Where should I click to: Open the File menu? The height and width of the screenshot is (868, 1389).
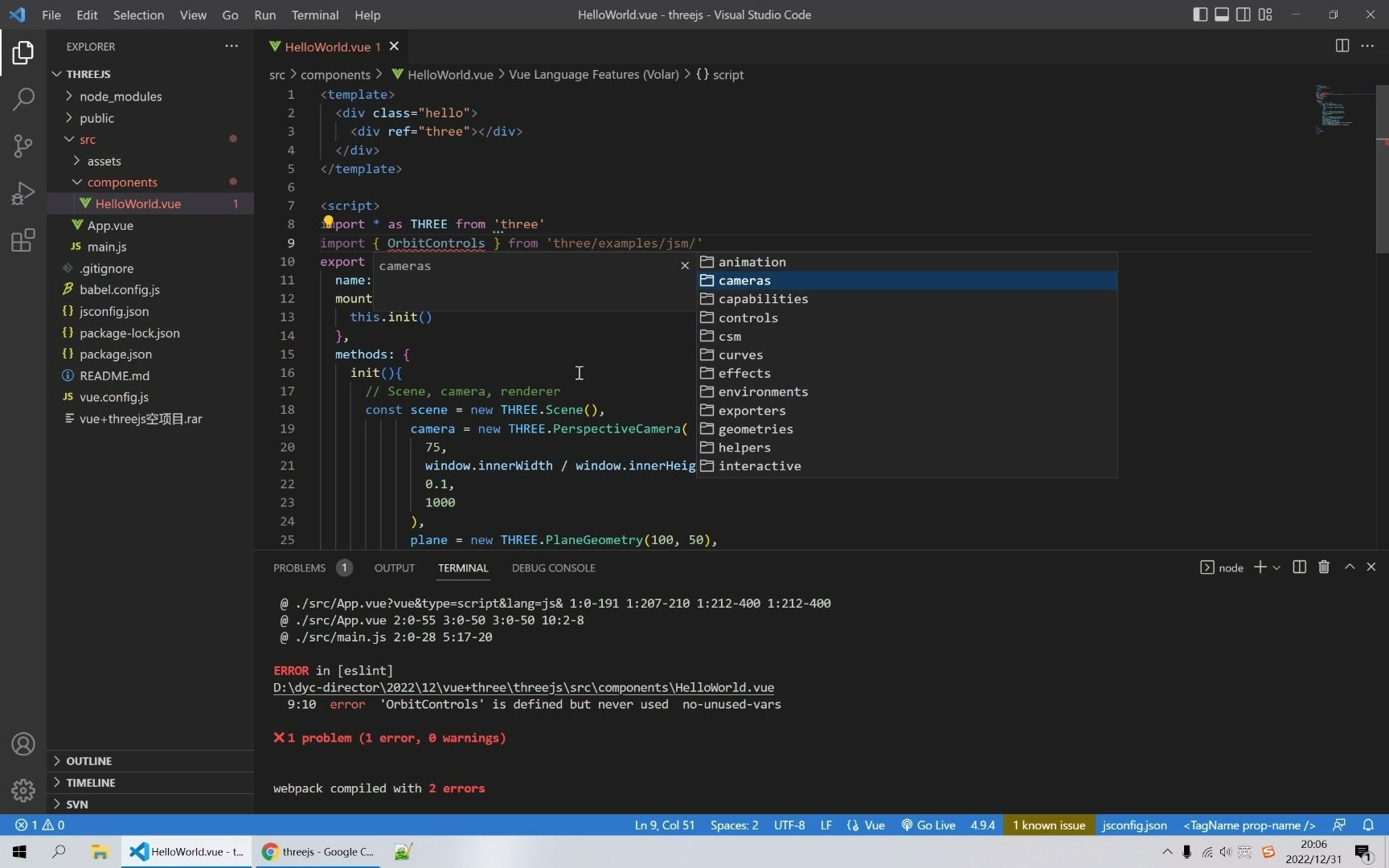tap(51, 14)
